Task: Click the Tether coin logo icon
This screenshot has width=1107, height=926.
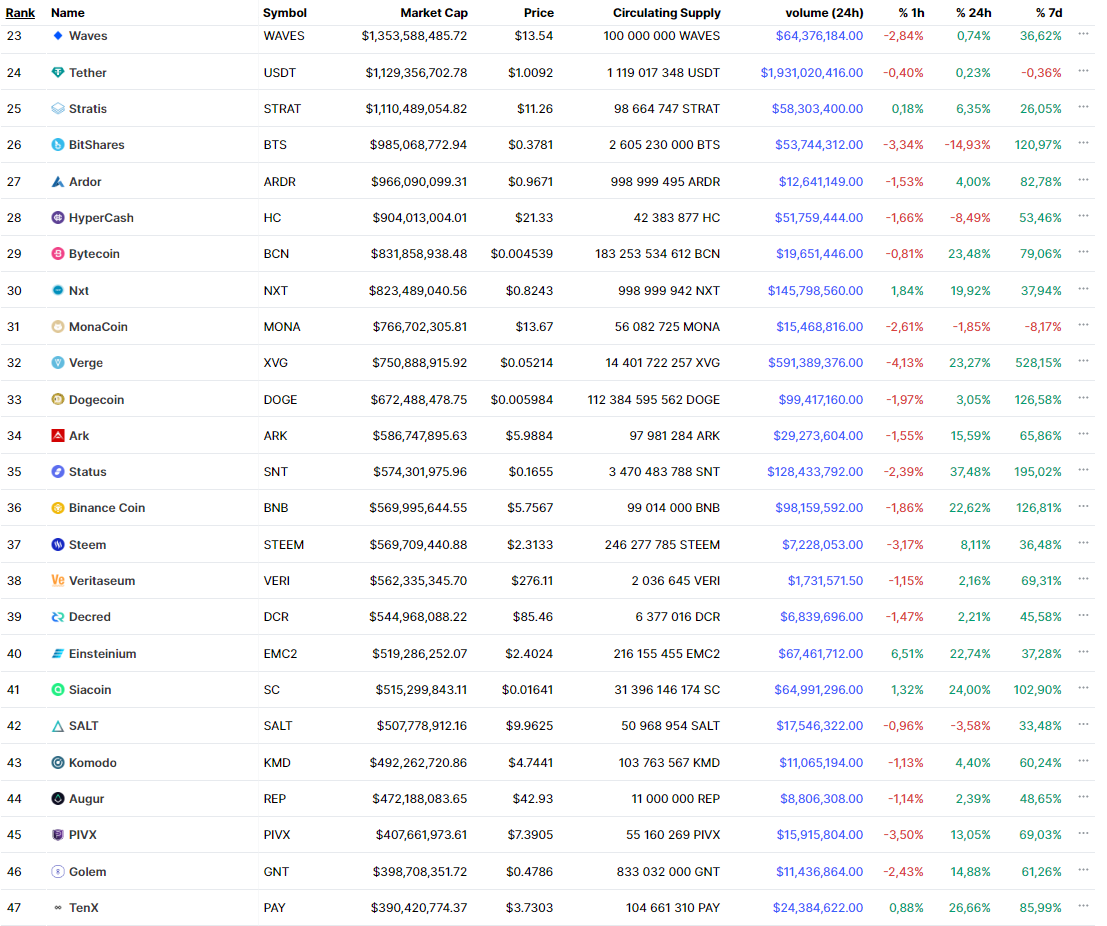Action: (x=58, y=73)
